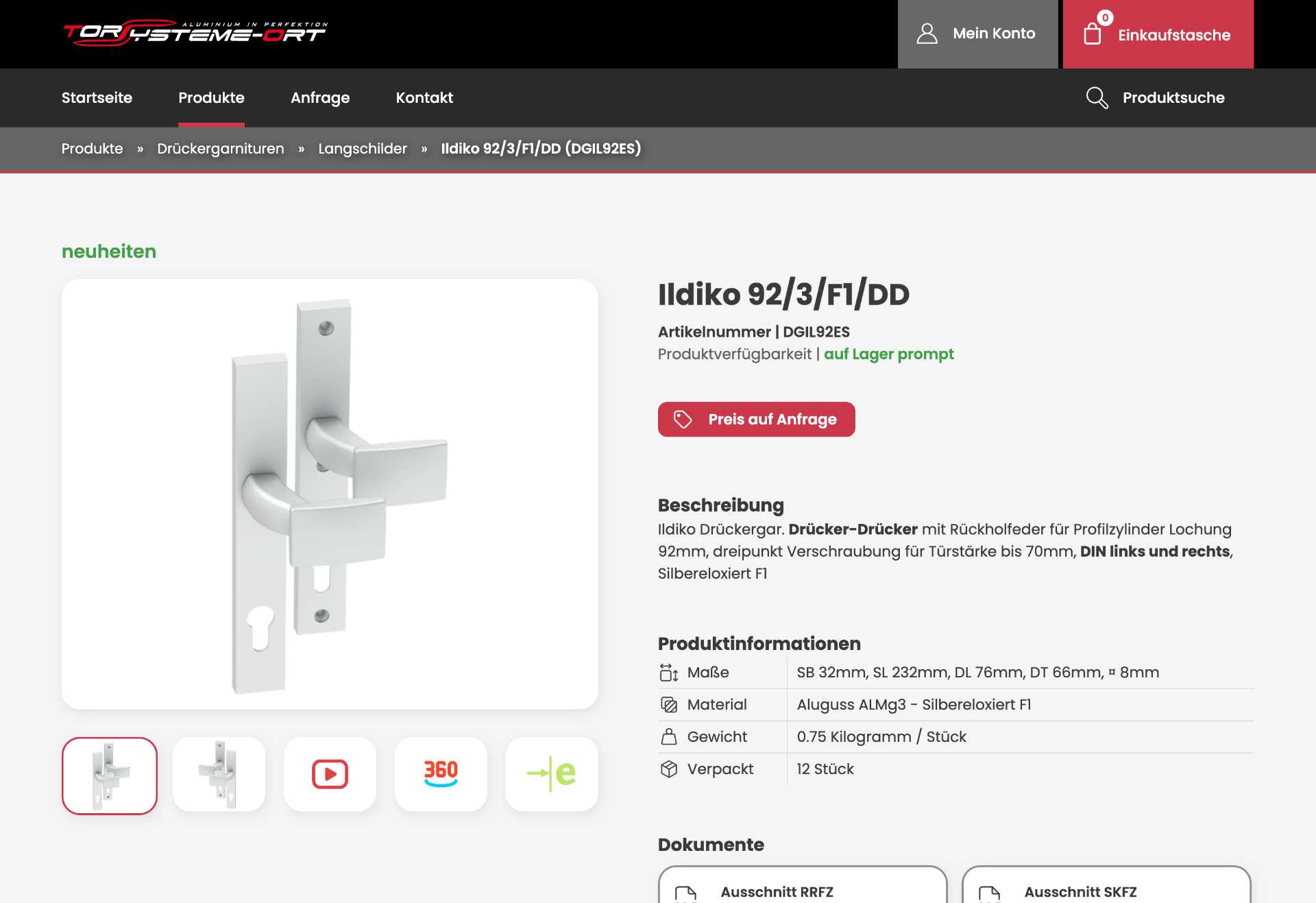Select the second product image thumbnail

coord(219,774)
